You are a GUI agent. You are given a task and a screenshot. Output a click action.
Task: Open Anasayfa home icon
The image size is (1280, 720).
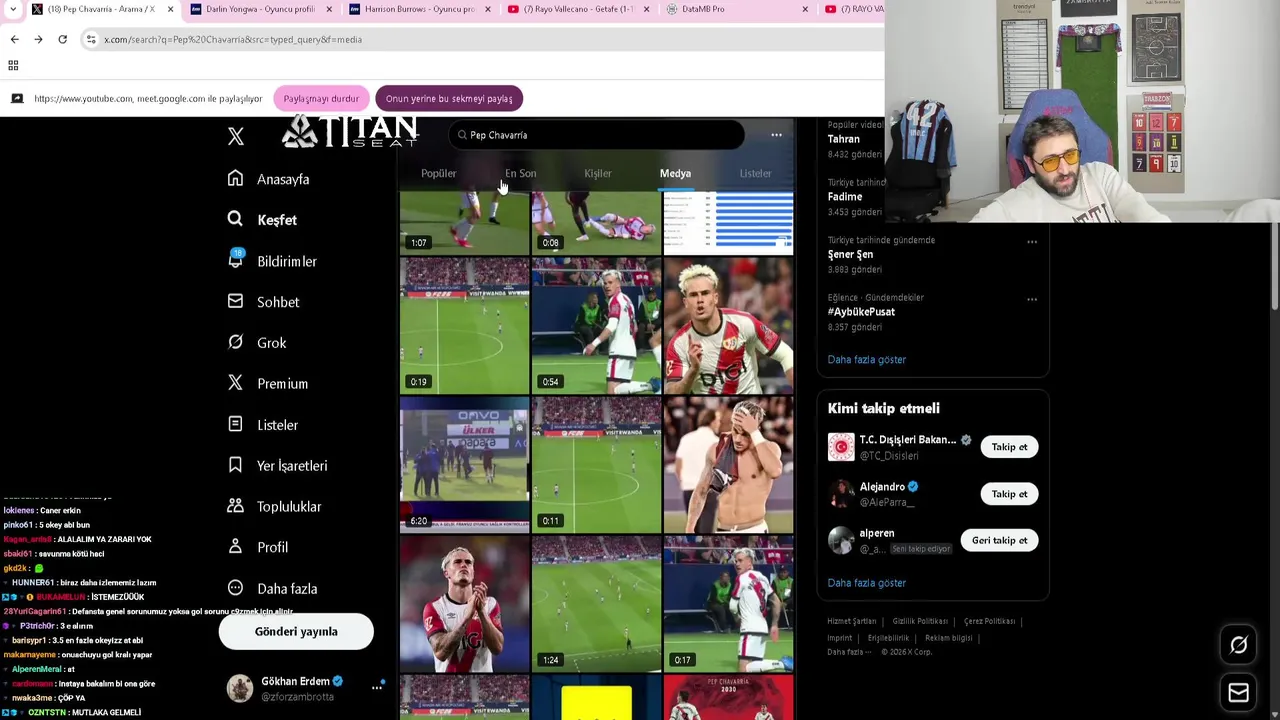(x=235, y=178)
